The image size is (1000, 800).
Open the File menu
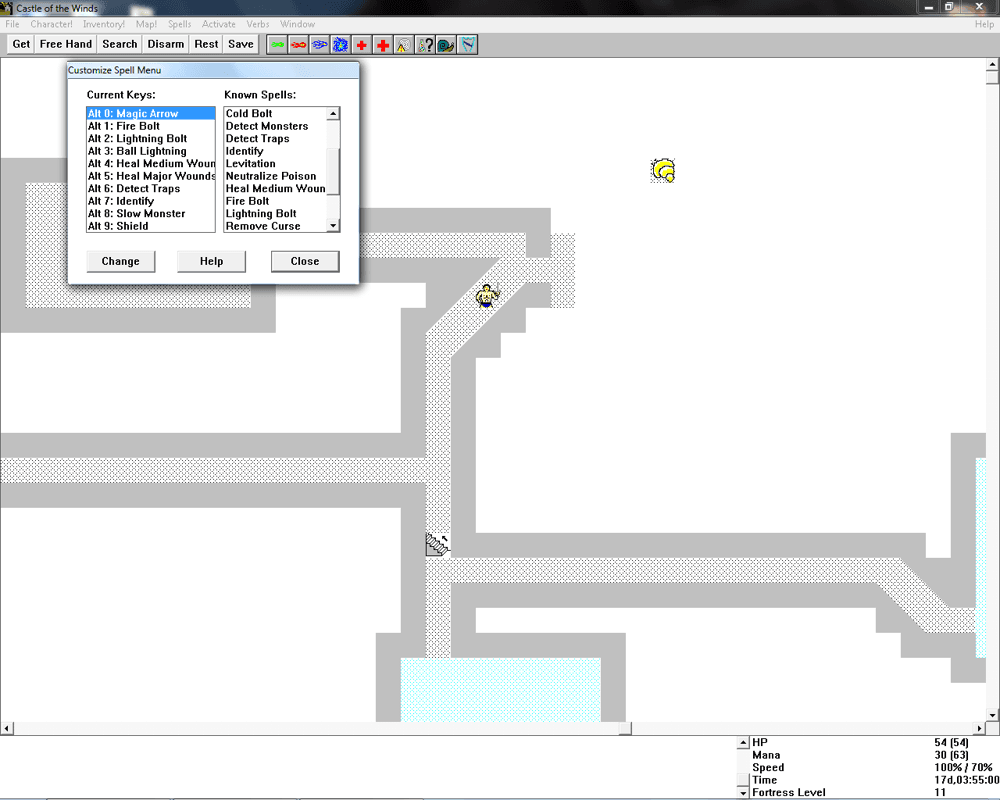(12, 24)
